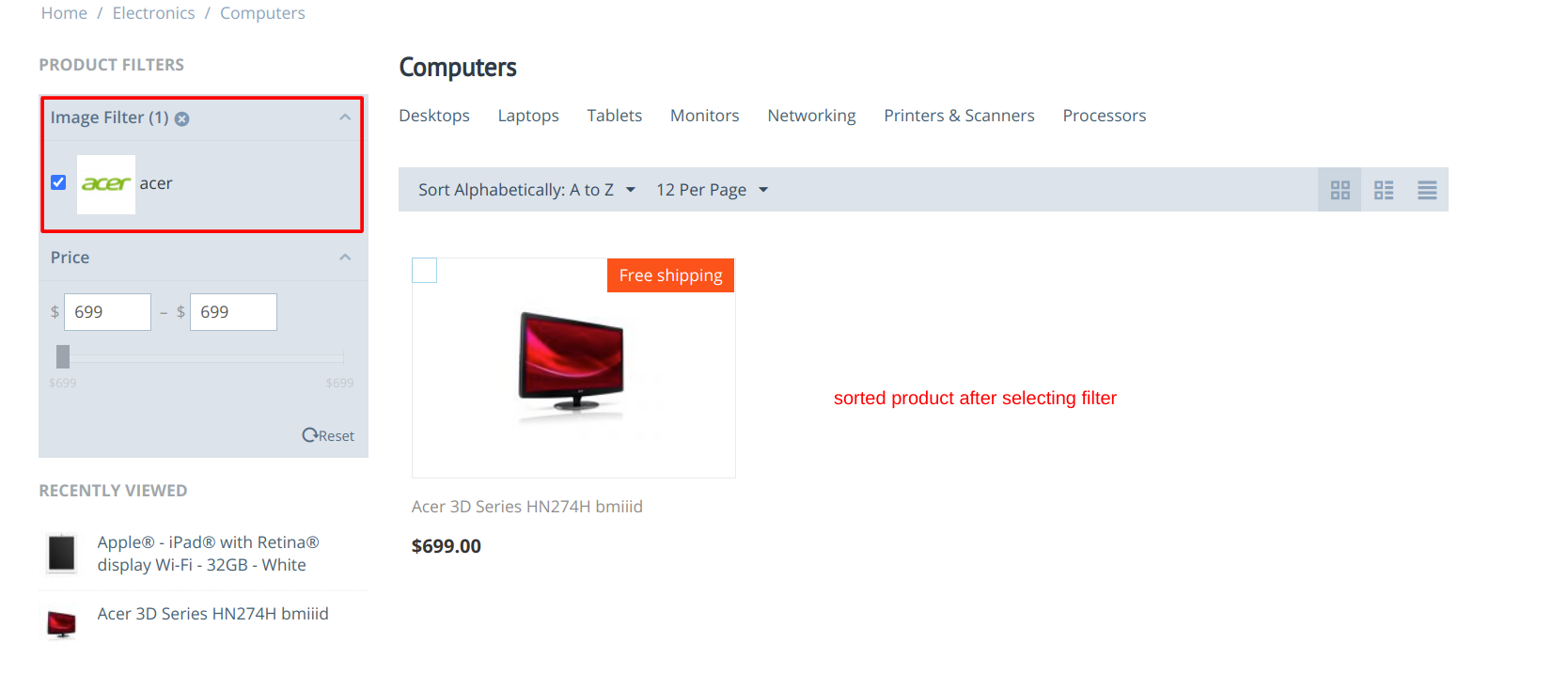Go to the Printers & Scanners category

click(x=959, y=116)
